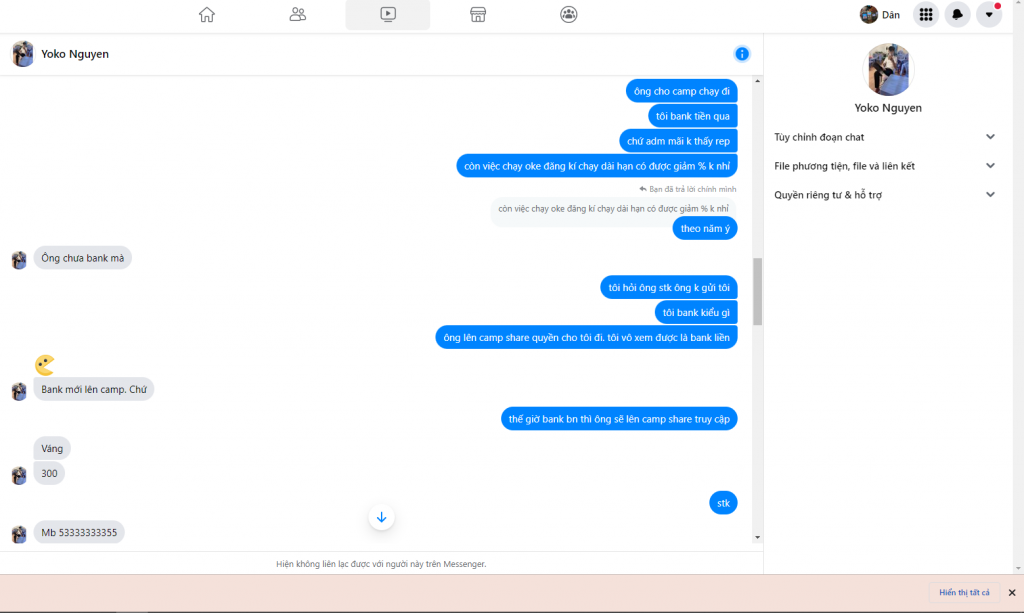The height and width of the screenshot is (613, 1024).
Task: Open the Groups icon in top navigation
Action: point(568,14)
